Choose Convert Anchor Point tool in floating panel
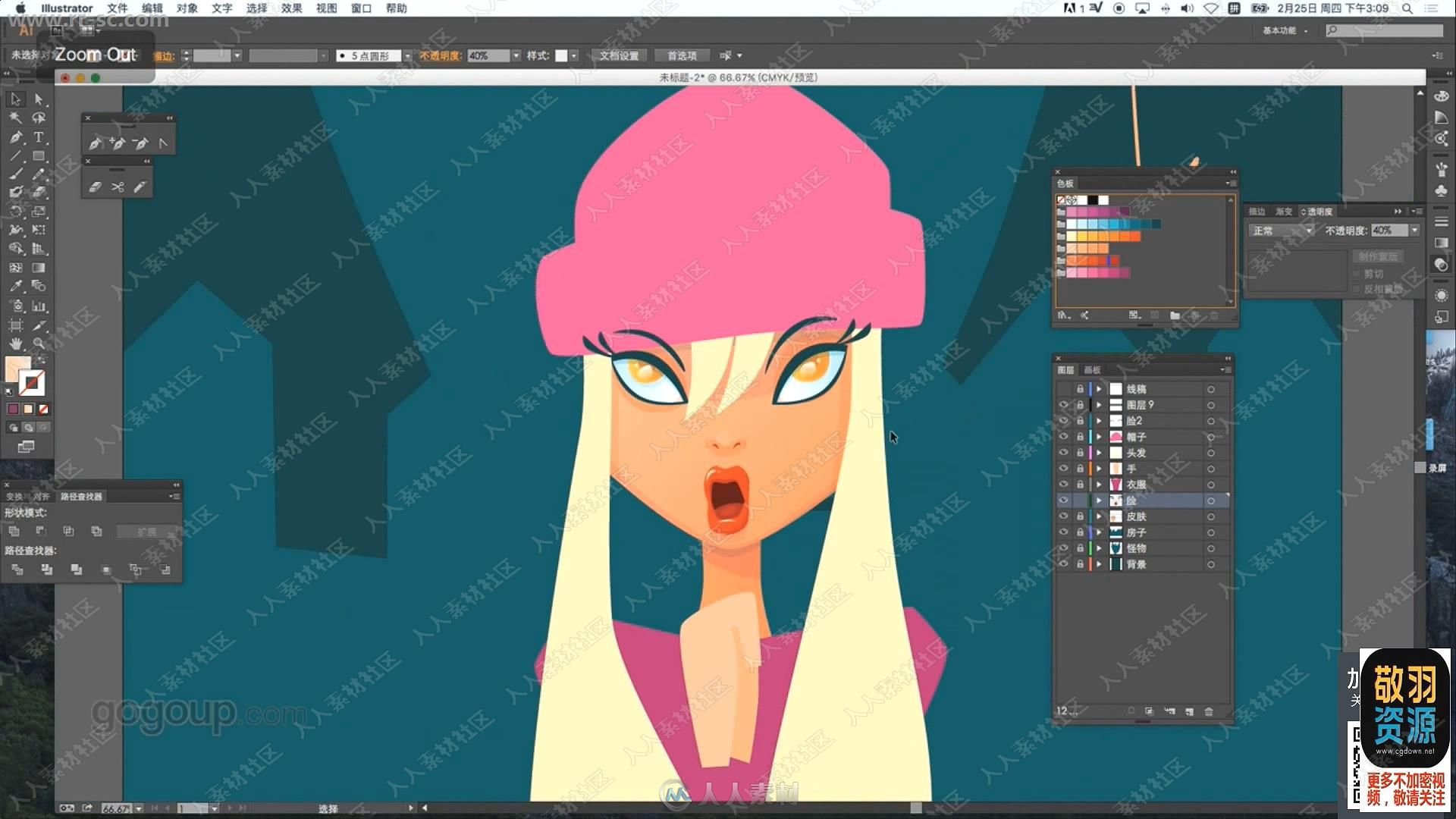Viewport: 1456px width, 819px height. [x=163, y=143]
